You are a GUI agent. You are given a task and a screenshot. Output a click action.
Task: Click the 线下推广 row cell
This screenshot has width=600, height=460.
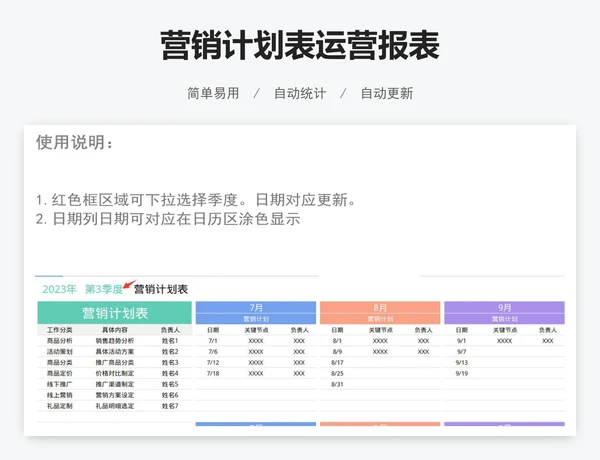tap(60, 384)
